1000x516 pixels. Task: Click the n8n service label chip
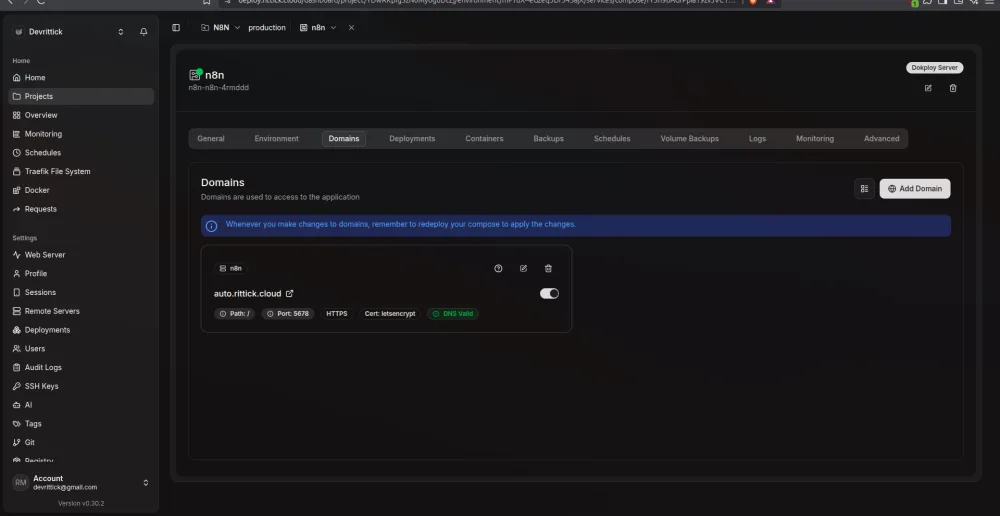pyautogui.click(x=230, y=269)
